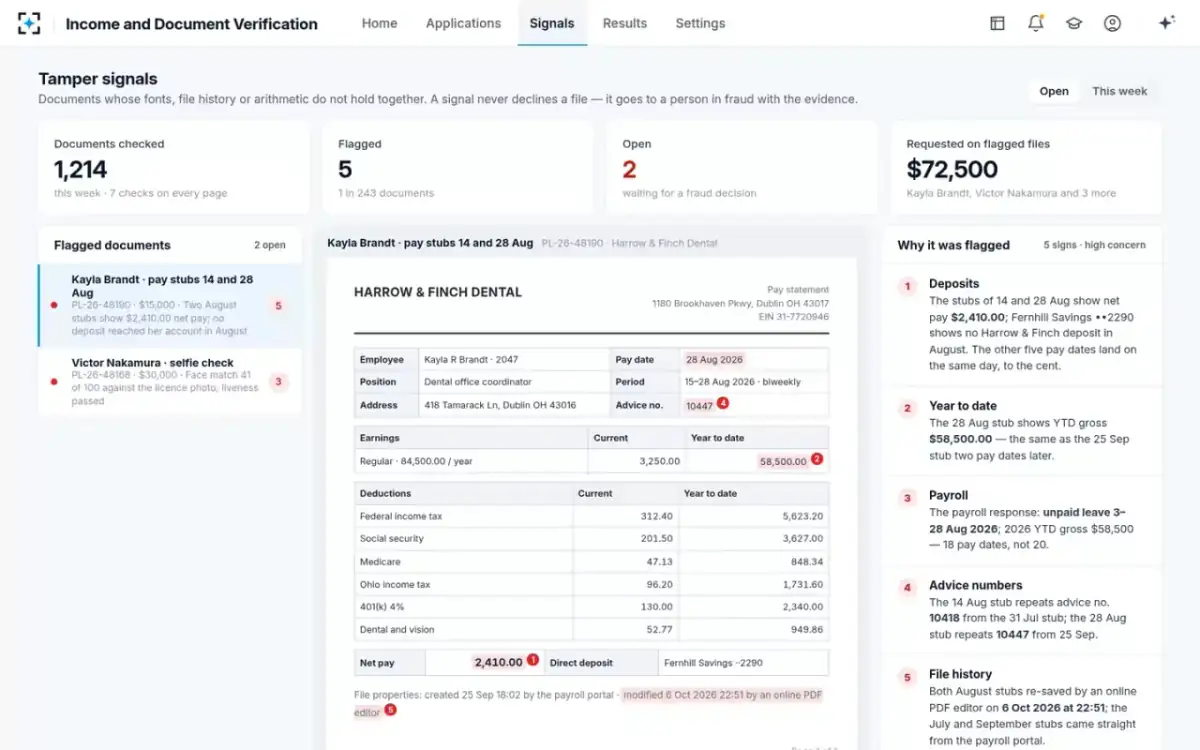Click the app logo in the header
The width and height of the screenshot is (1200, 750).
[30, 23]
